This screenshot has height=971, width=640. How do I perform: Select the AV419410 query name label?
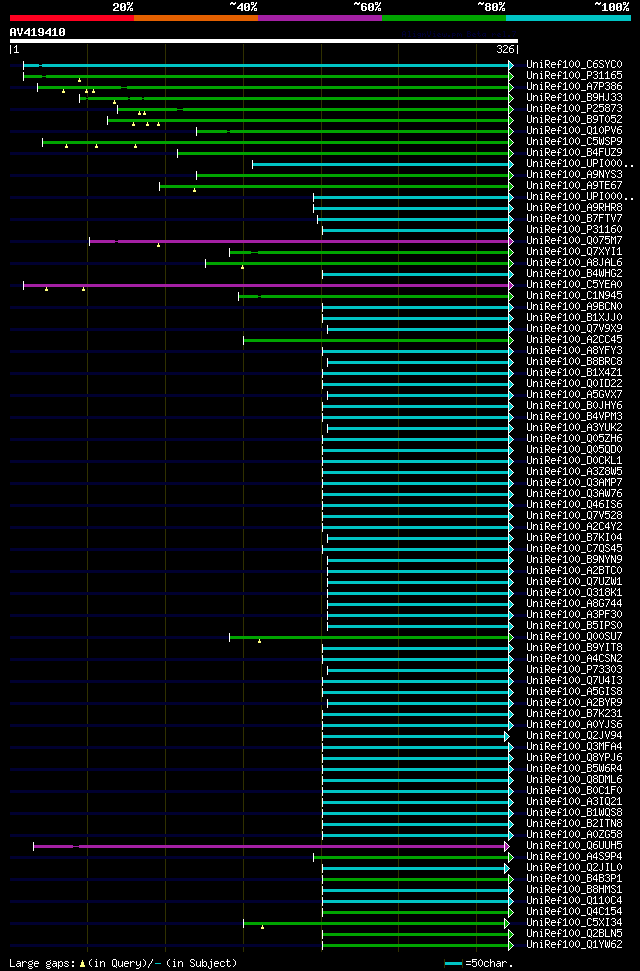click(37, 32)
